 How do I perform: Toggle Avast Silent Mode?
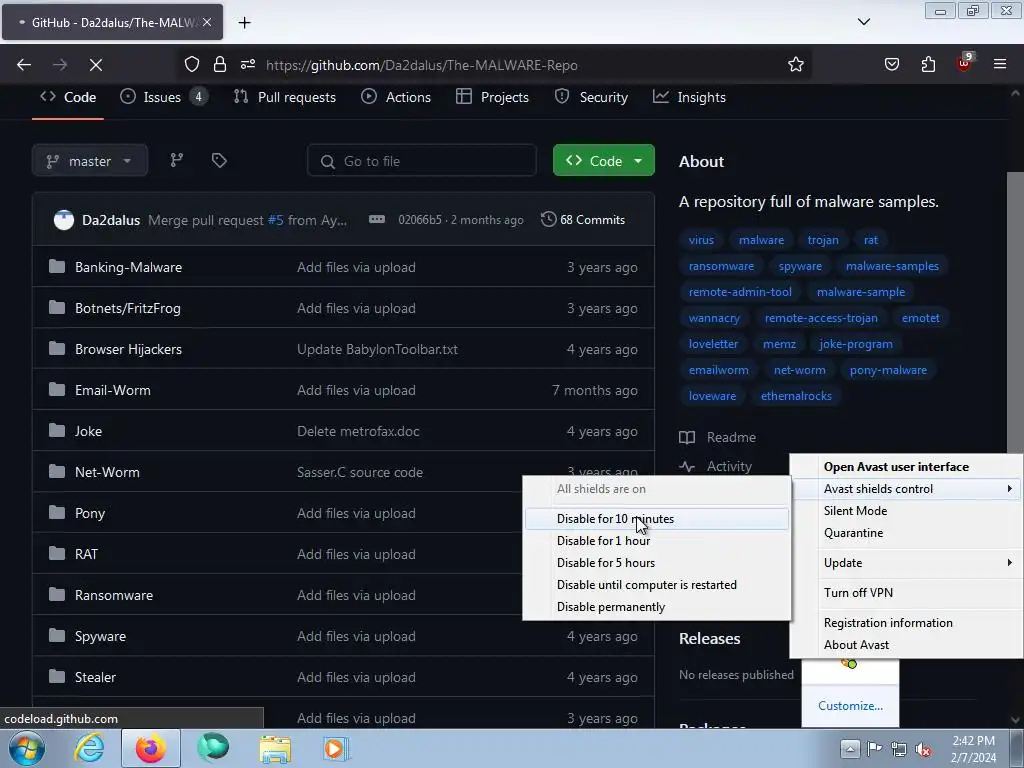click(906, 511)
